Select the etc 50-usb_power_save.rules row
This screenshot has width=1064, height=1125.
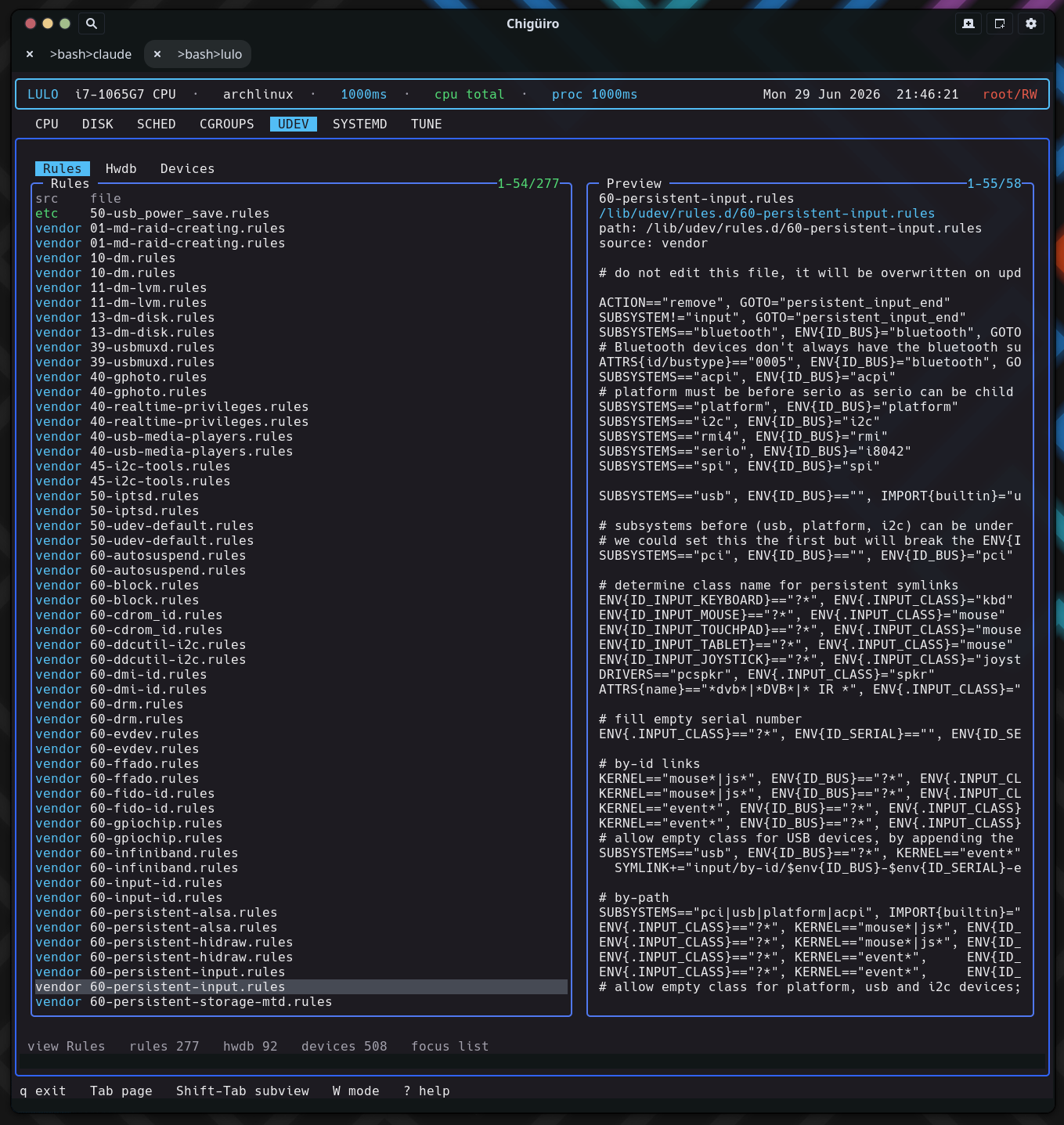click(301, 213)
